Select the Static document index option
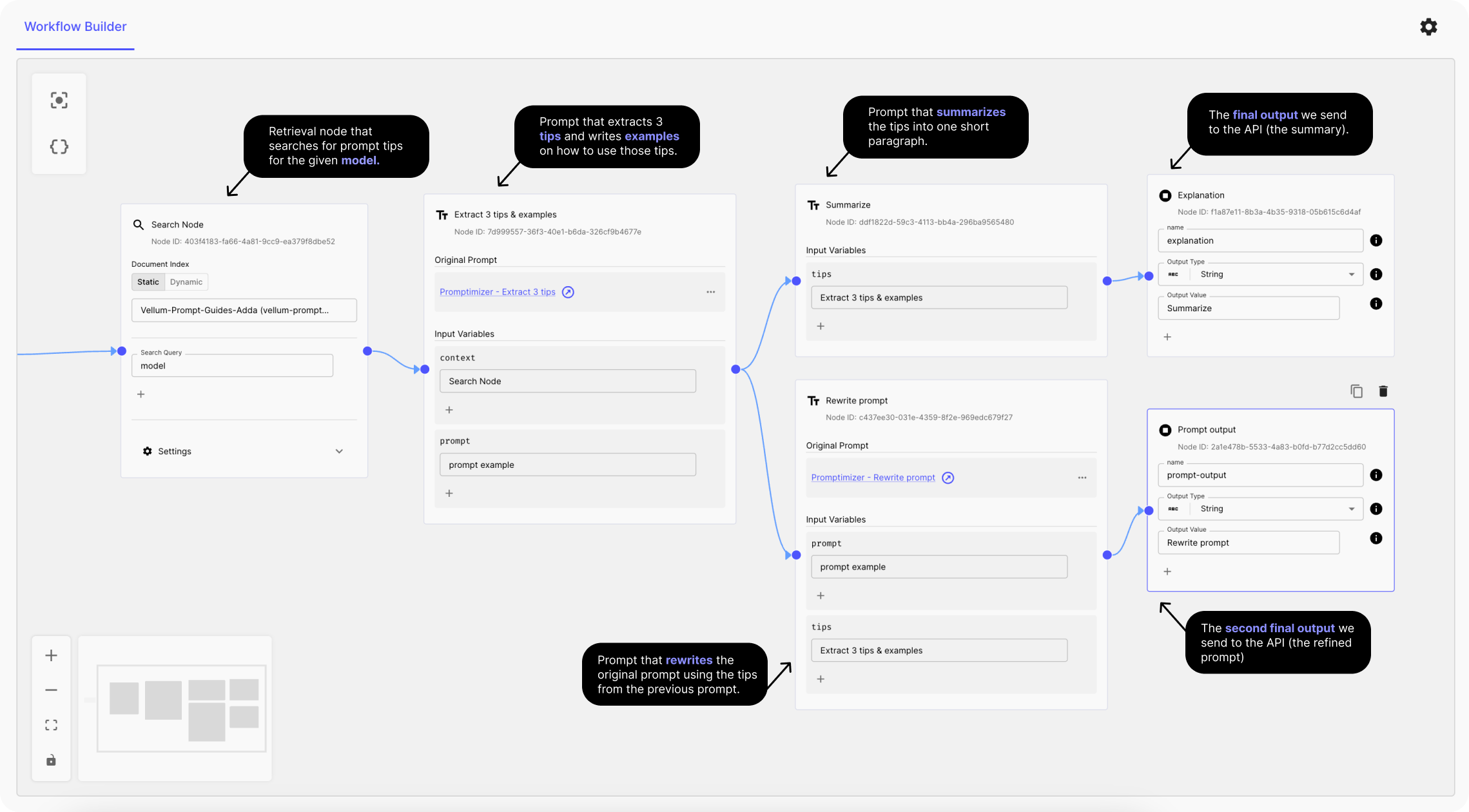 coord(148,282)
